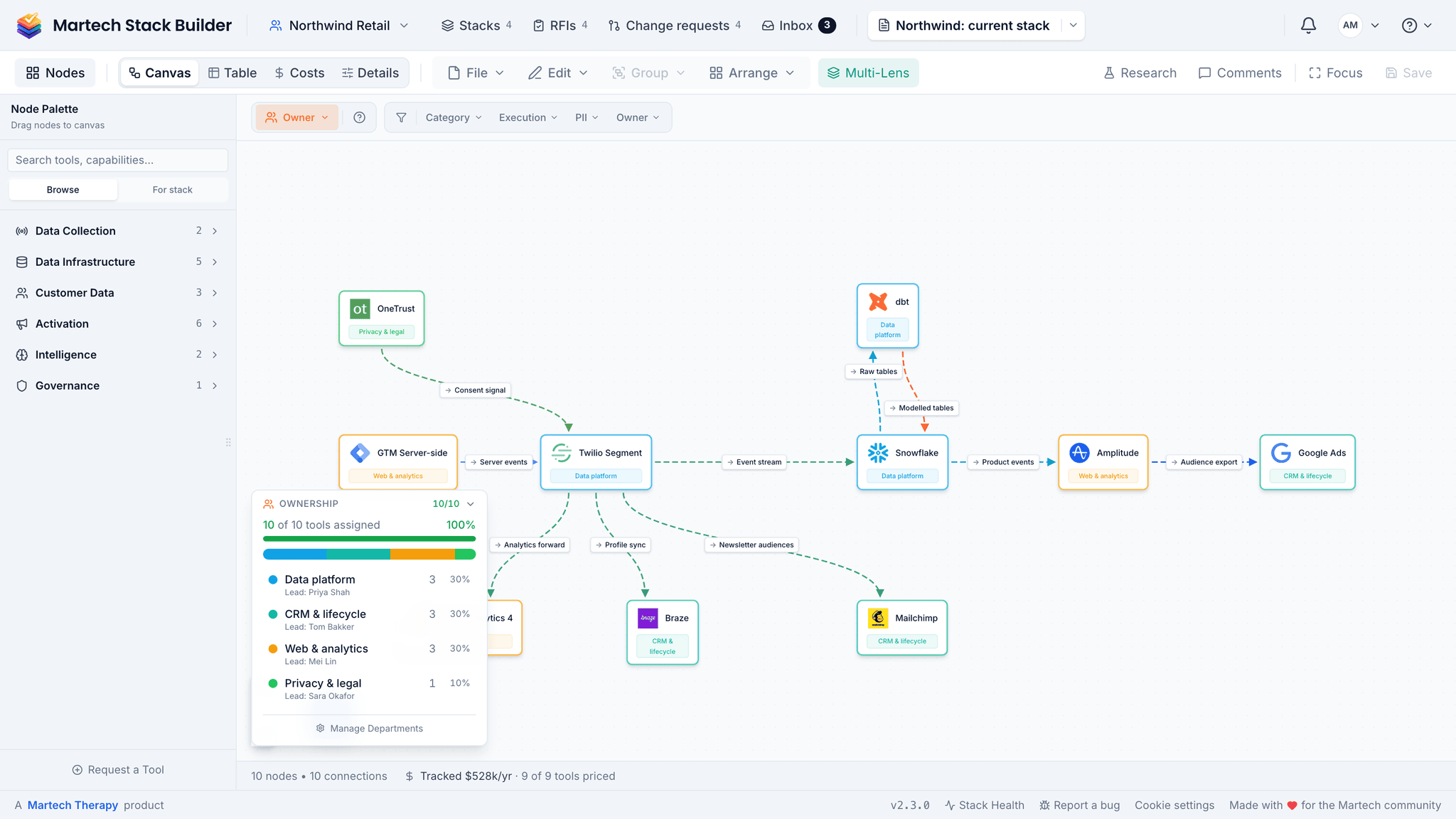
Task: Click the Data platform blue color dot
Action: [272, 580]
